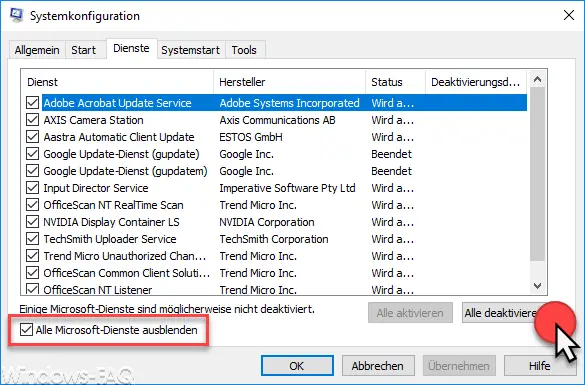Uncheck Trend Micro Unauthorized Change checkbox
Viewport: 585px width, 385px height.
[32, 256]
